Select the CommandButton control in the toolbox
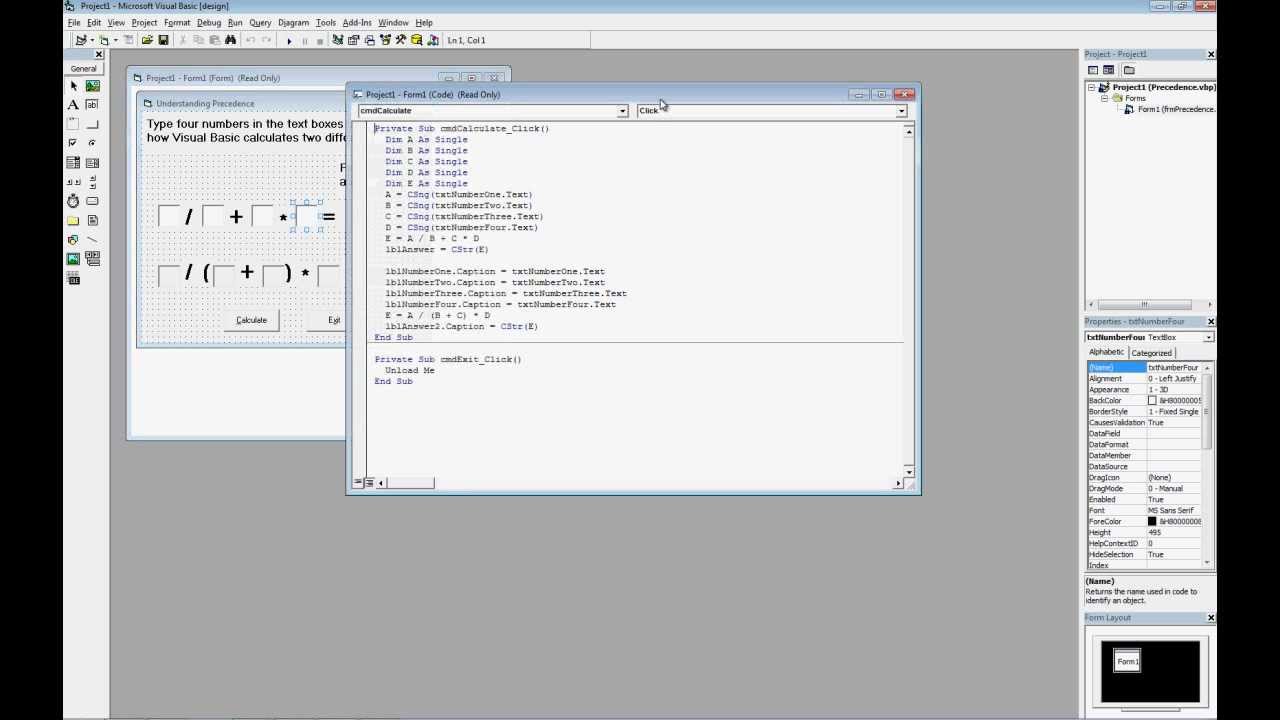Screen dimensions: 1280x720 point(92,124)
